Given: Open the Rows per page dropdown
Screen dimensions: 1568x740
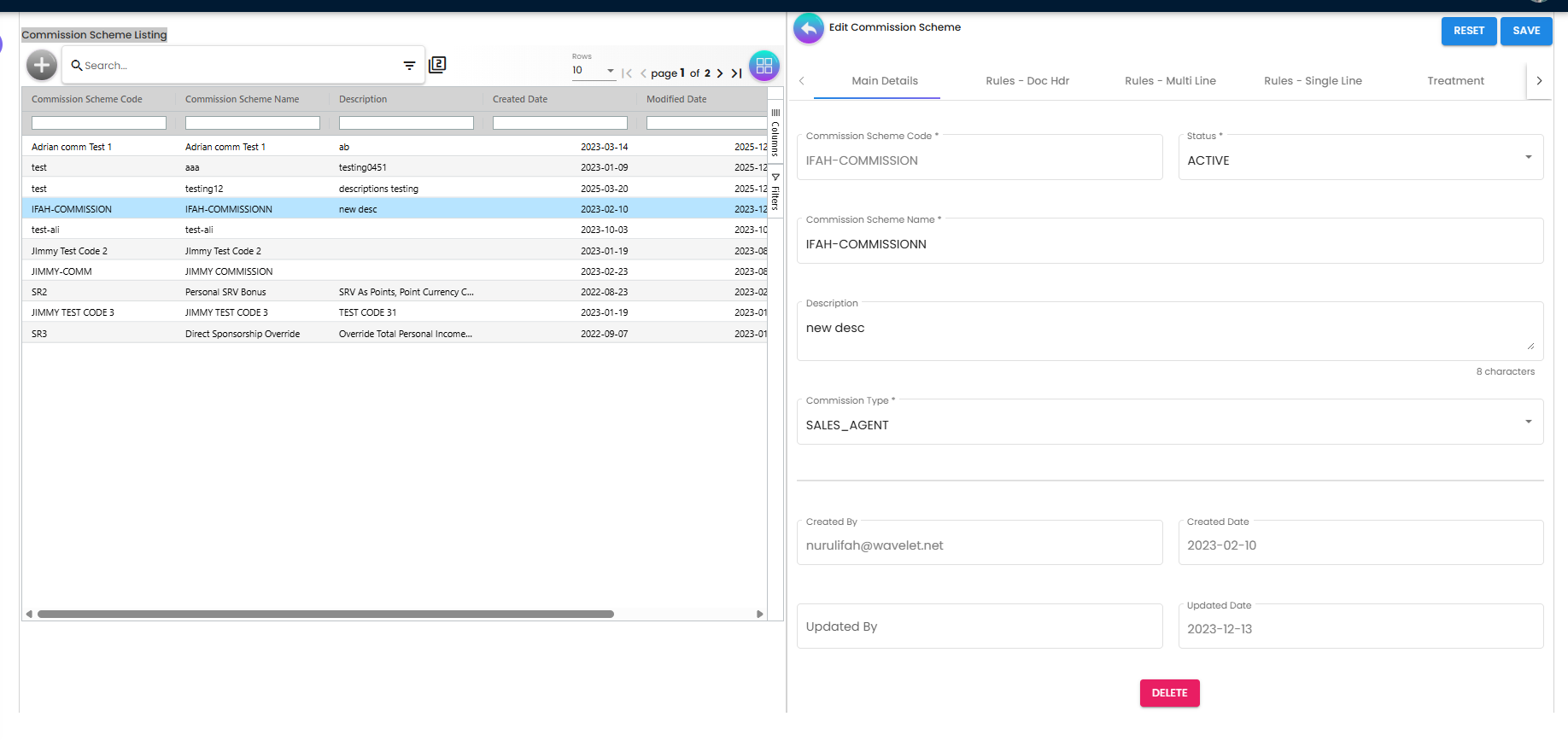Looking at the screenshot, I should (x=594, y=70).
